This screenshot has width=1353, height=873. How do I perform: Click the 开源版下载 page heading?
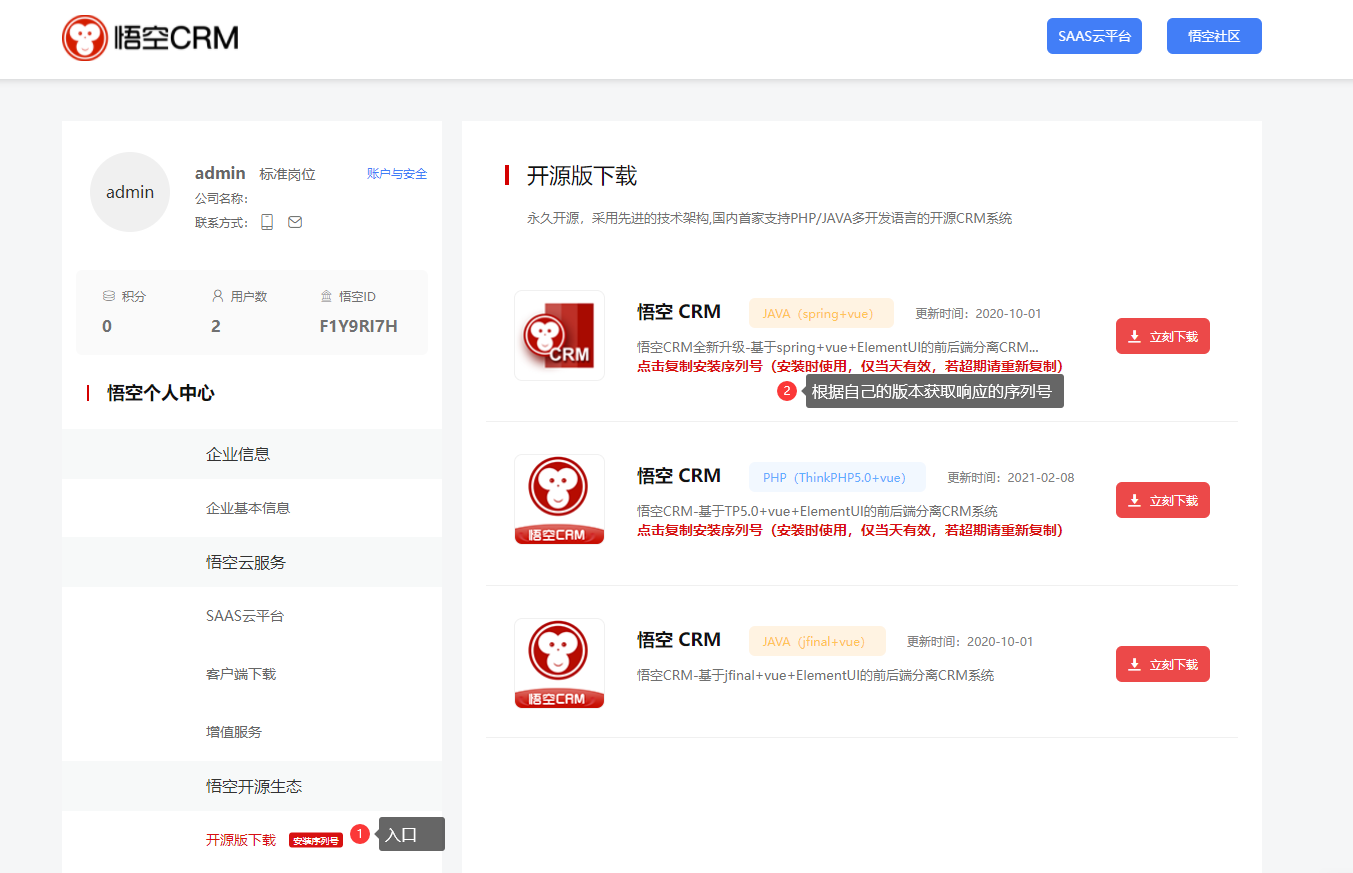tap(582, 176)
